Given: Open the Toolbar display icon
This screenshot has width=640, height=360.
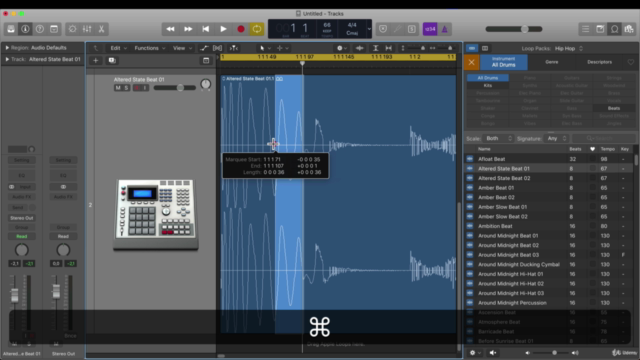Looking at the screenshot, I should click(54, 29).
